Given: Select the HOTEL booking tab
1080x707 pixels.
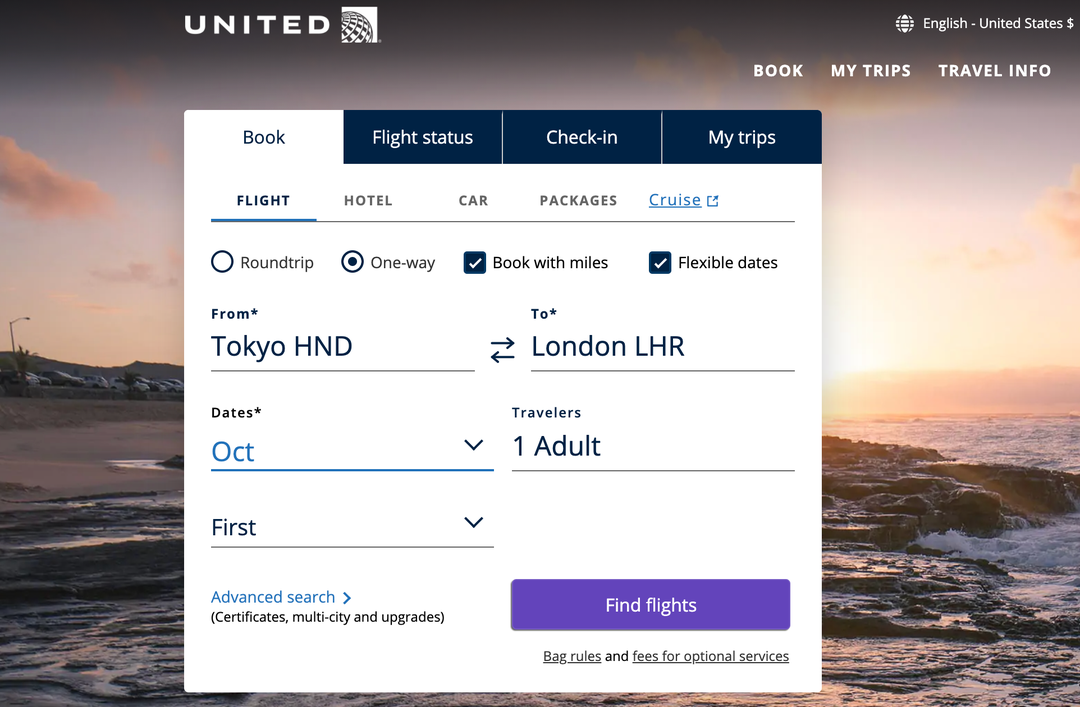Looking at the screenshot, I should (x=367, y=200).
